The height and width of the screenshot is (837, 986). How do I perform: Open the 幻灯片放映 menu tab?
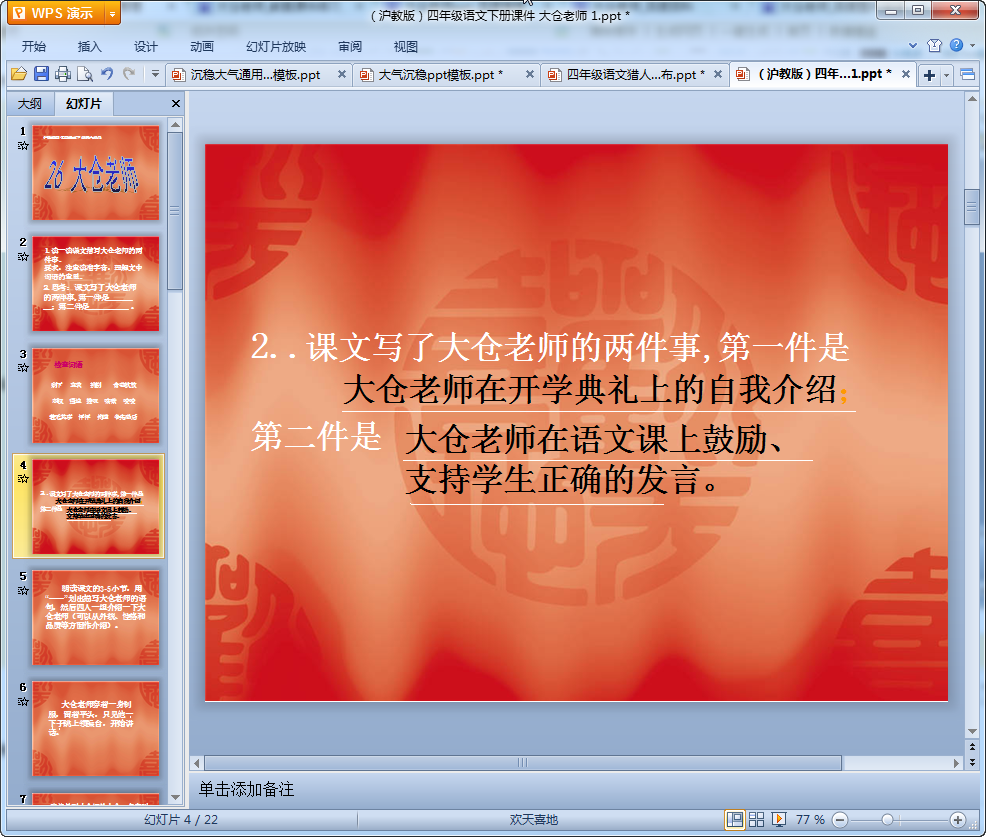pos(275,47)
